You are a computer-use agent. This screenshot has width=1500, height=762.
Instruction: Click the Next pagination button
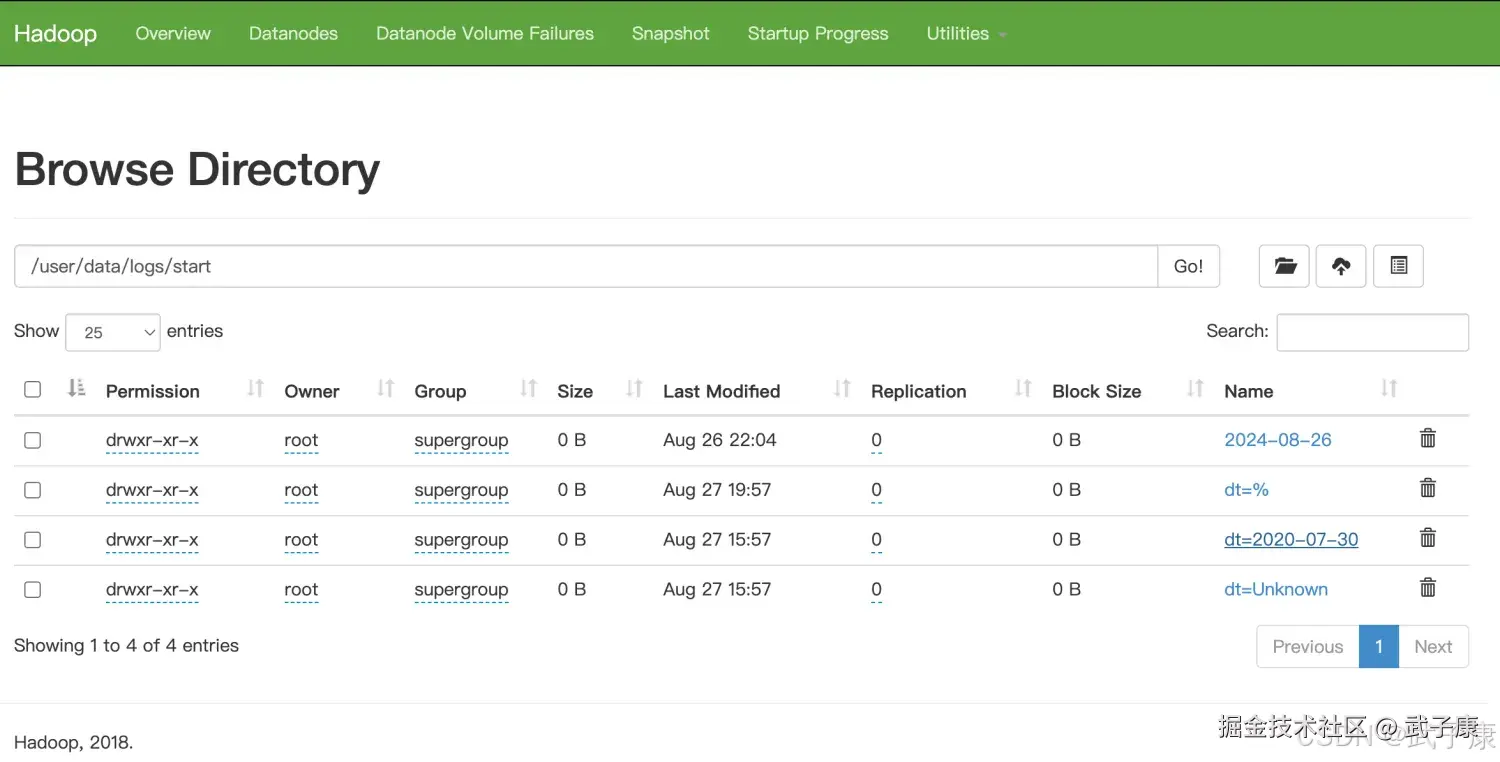(1433, 647)
